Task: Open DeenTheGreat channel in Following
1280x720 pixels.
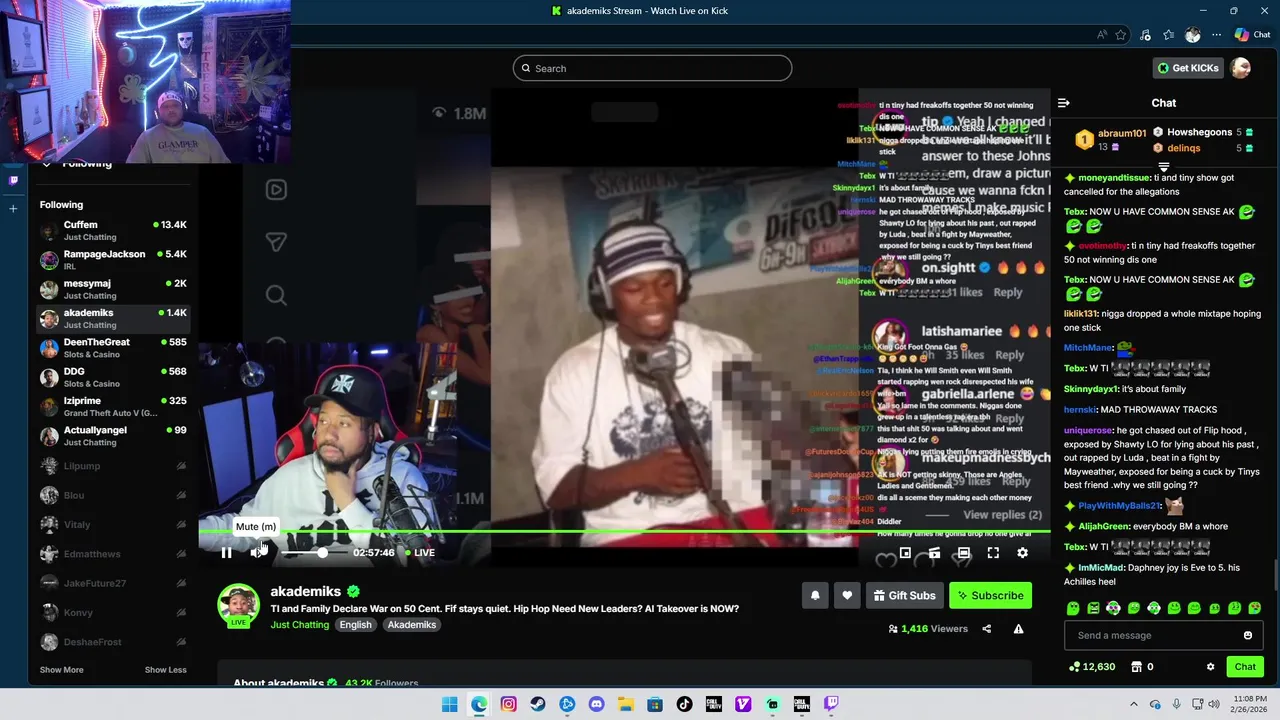Action: [114, 348]
